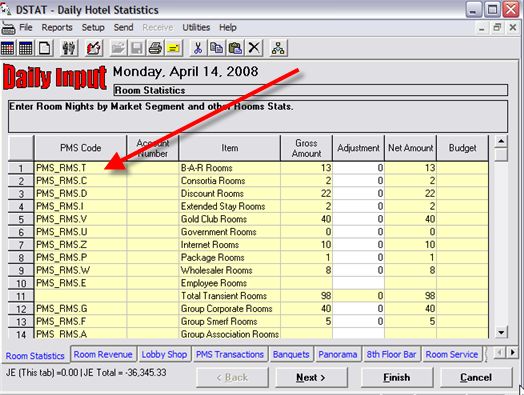Click the Budget column header

click(x=463, y=148)
